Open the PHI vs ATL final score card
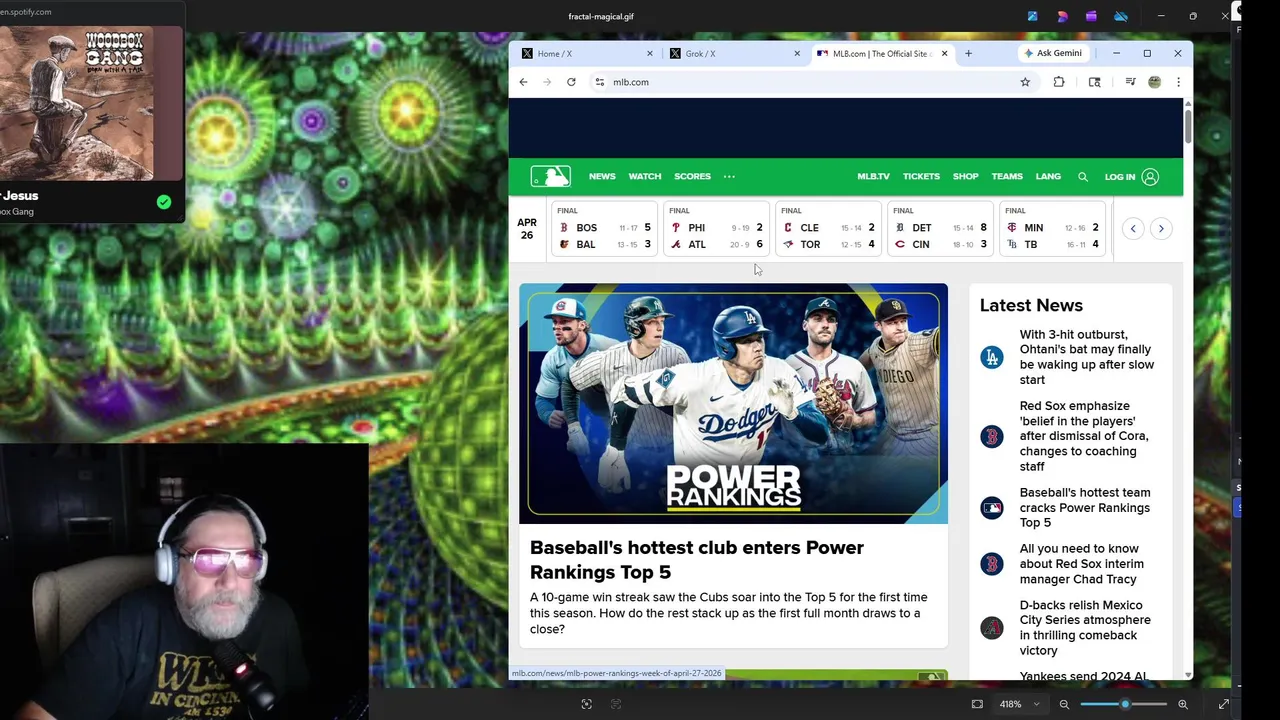Image resolution: width=1280 pixels, height=720 pixels. pyautogui.click(x=716, y=230)
